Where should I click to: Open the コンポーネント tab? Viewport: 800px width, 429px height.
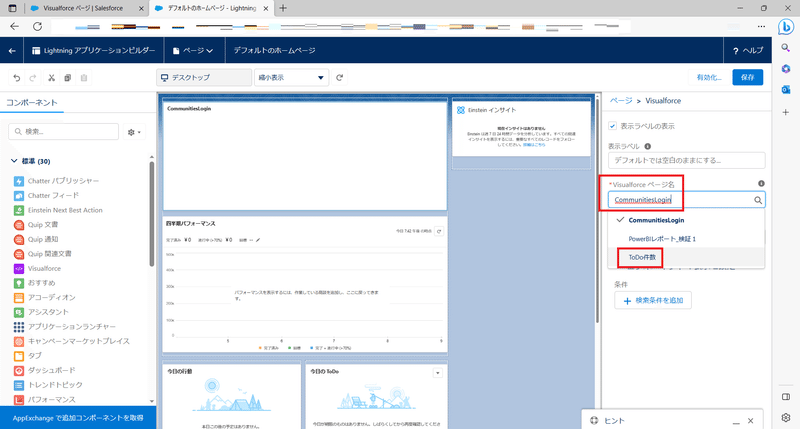(x=32, y=103)
